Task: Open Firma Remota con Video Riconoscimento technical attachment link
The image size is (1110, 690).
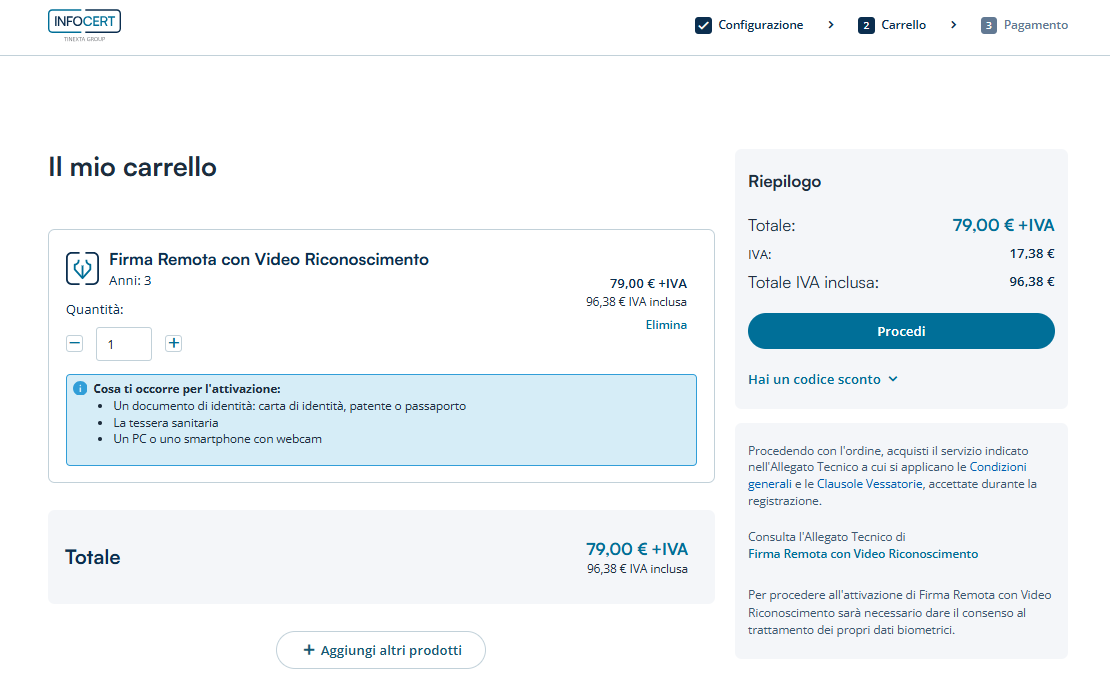Action: point(863,553)
